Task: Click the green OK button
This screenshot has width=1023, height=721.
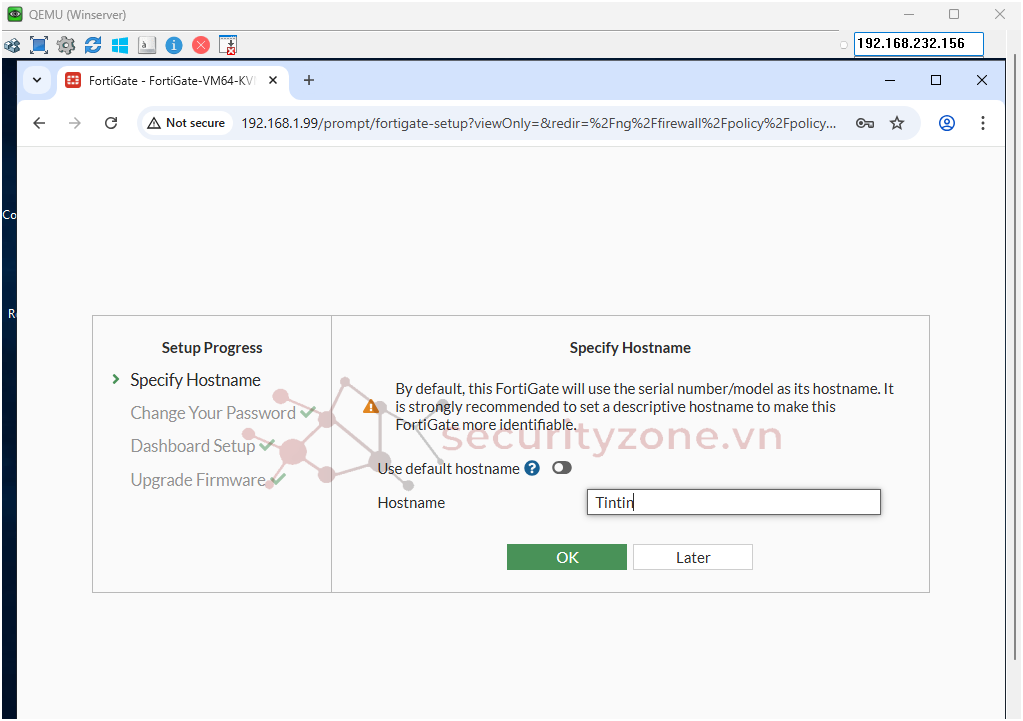Action: point(566,557)
